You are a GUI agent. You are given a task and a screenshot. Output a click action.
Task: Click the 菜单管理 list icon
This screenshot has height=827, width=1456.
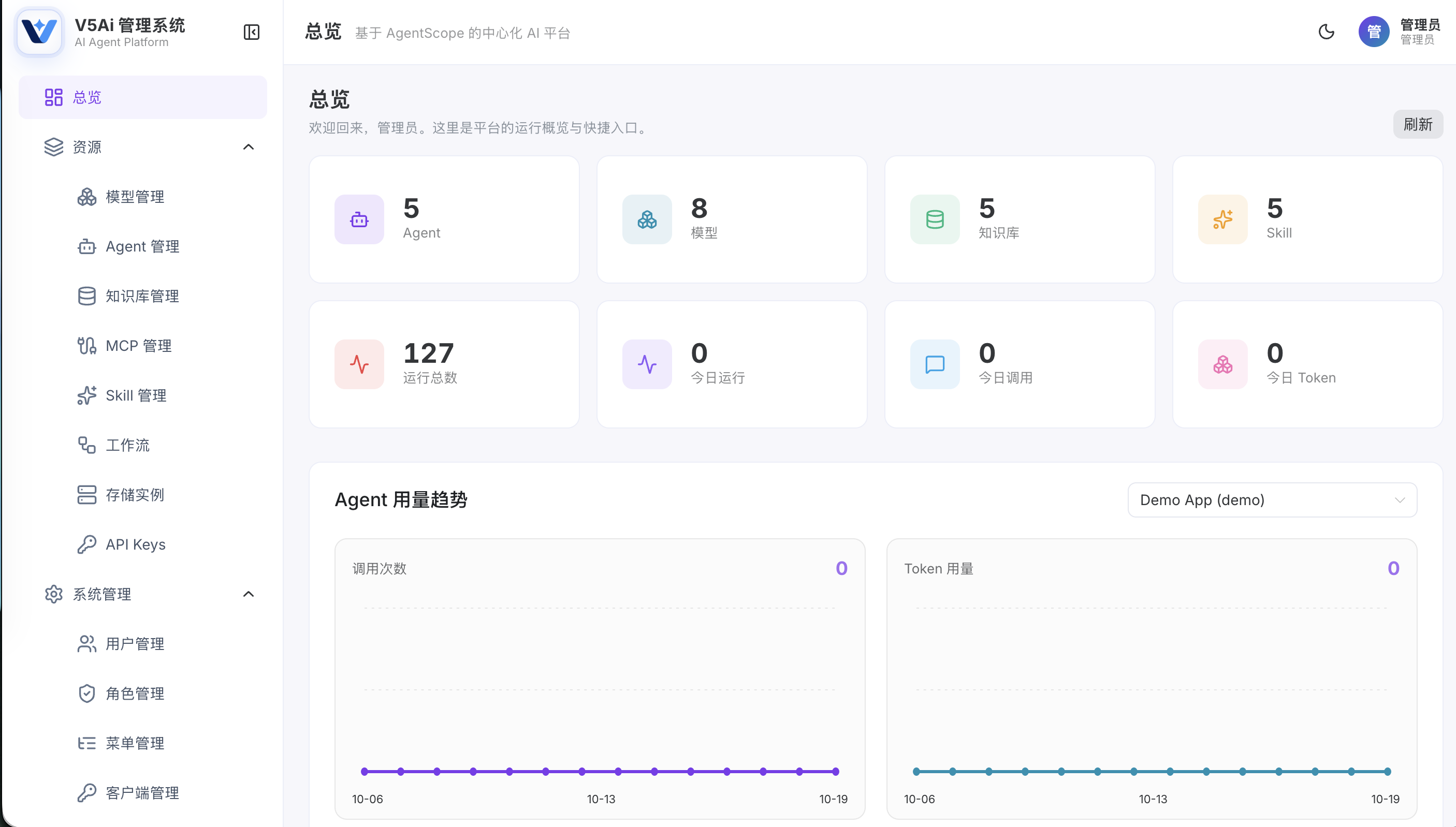[x=87, y=744]
